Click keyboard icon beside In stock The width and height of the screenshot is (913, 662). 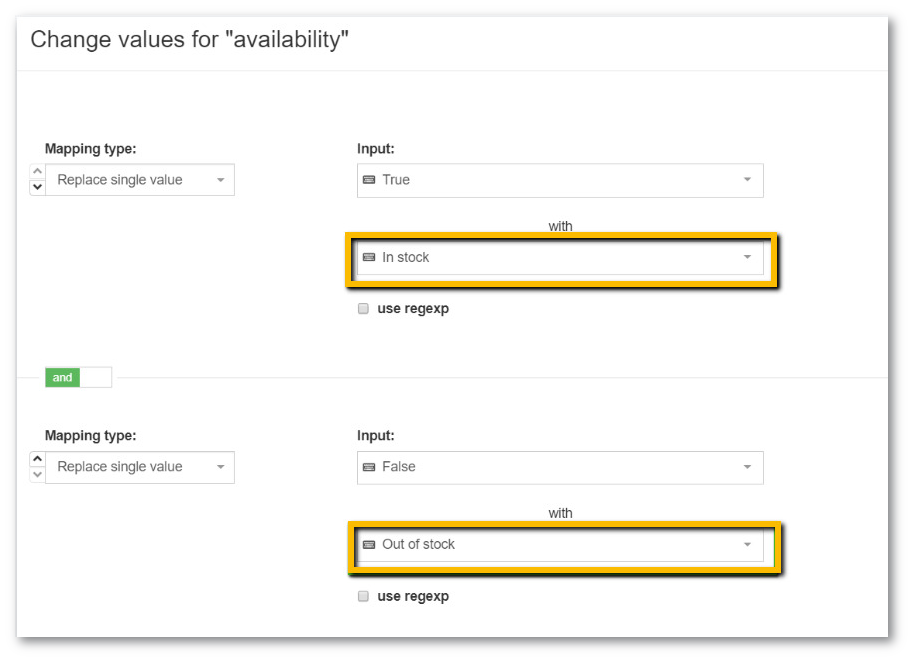(369, 258)
